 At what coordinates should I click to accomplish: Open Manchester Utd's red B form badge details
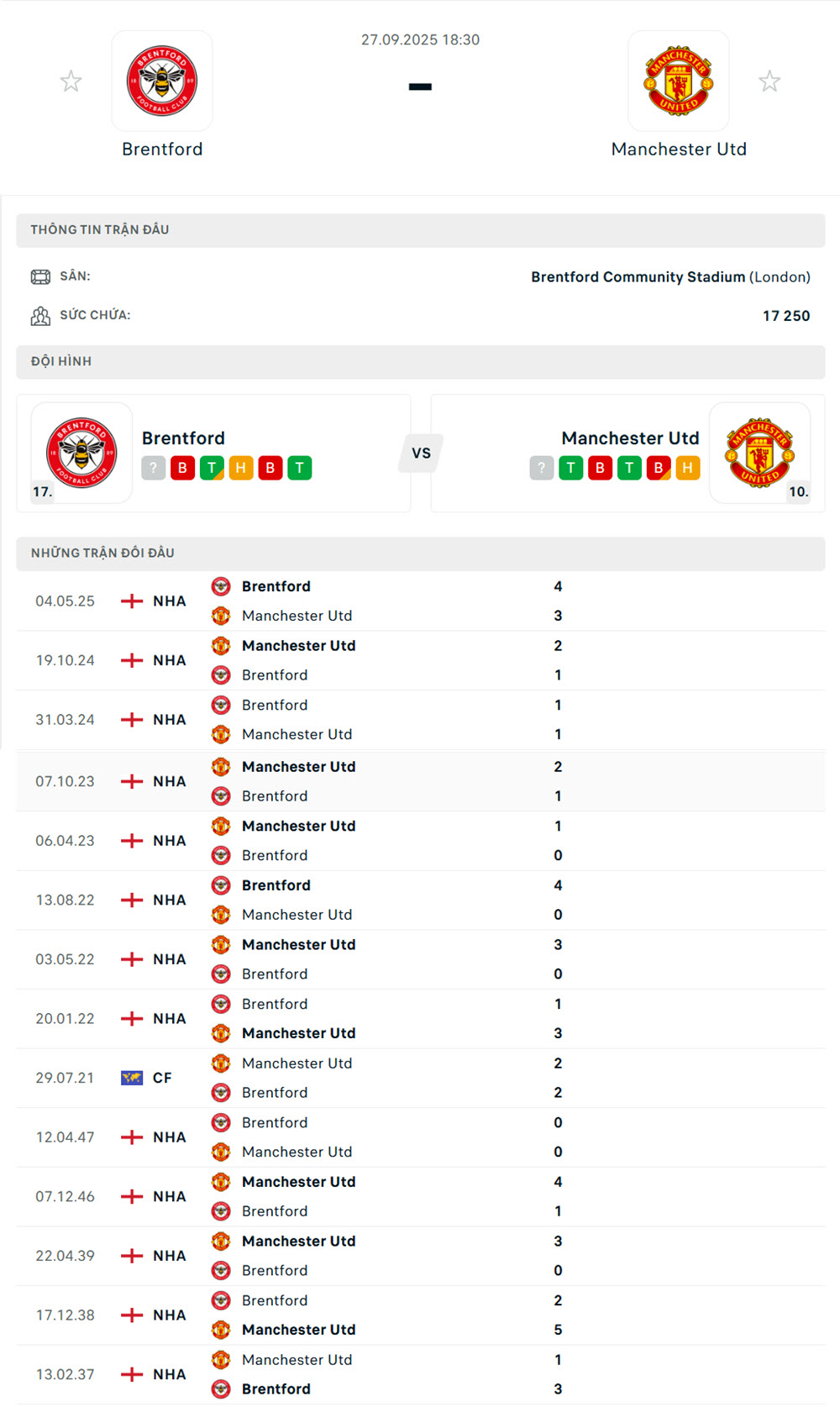click(x=600, y=468)
